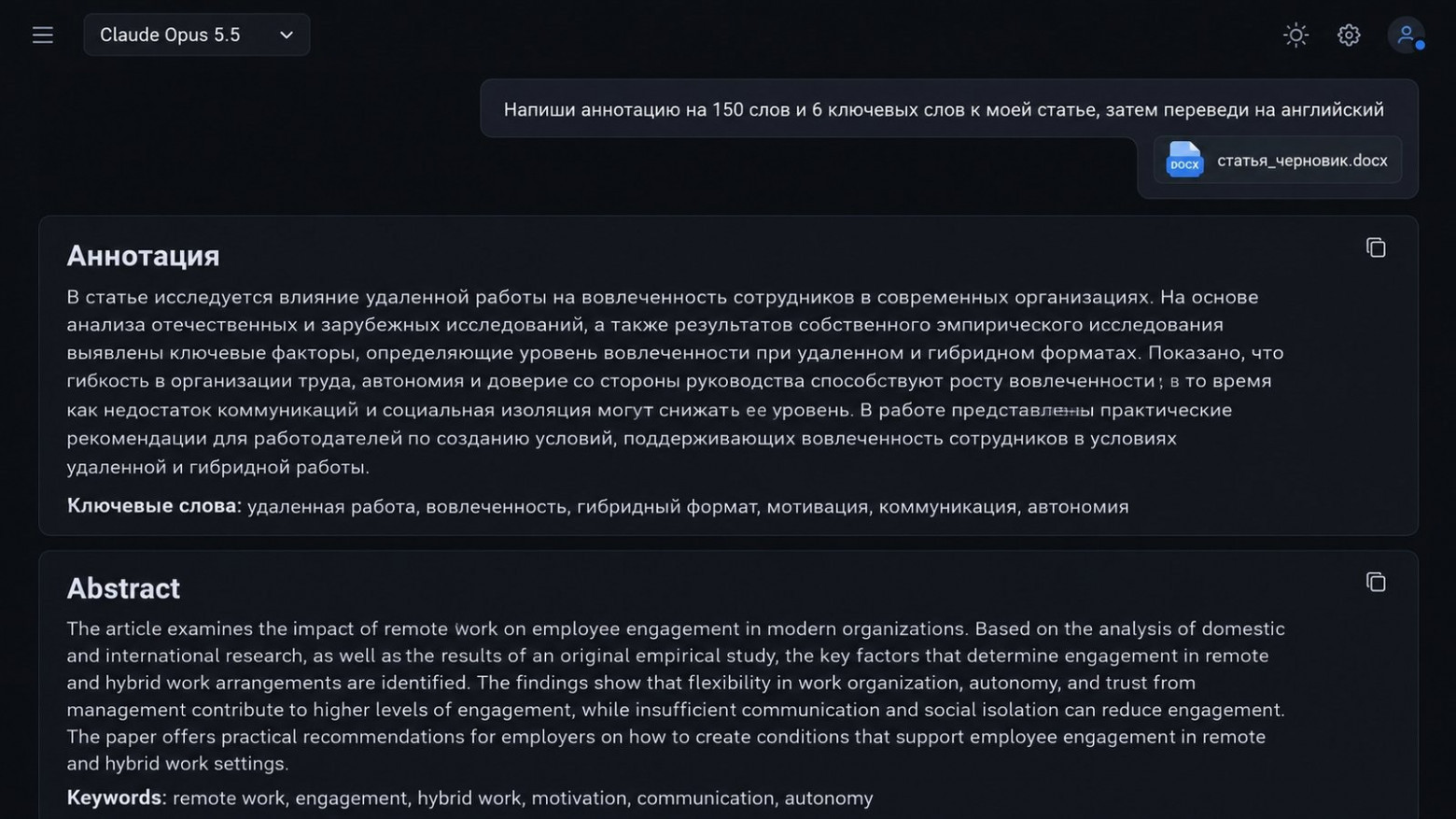
Task: Click the blue DOCX file icon
Action: (1184, 160)
